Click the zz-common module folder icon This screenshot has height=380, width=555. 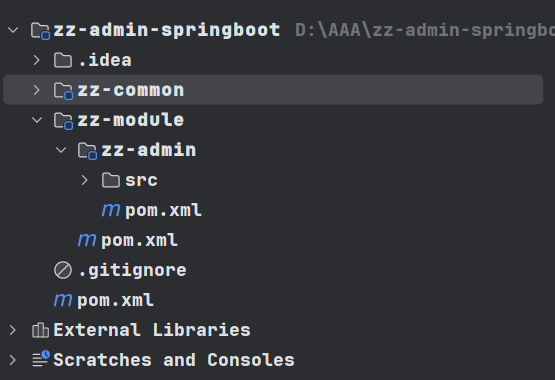64,91
